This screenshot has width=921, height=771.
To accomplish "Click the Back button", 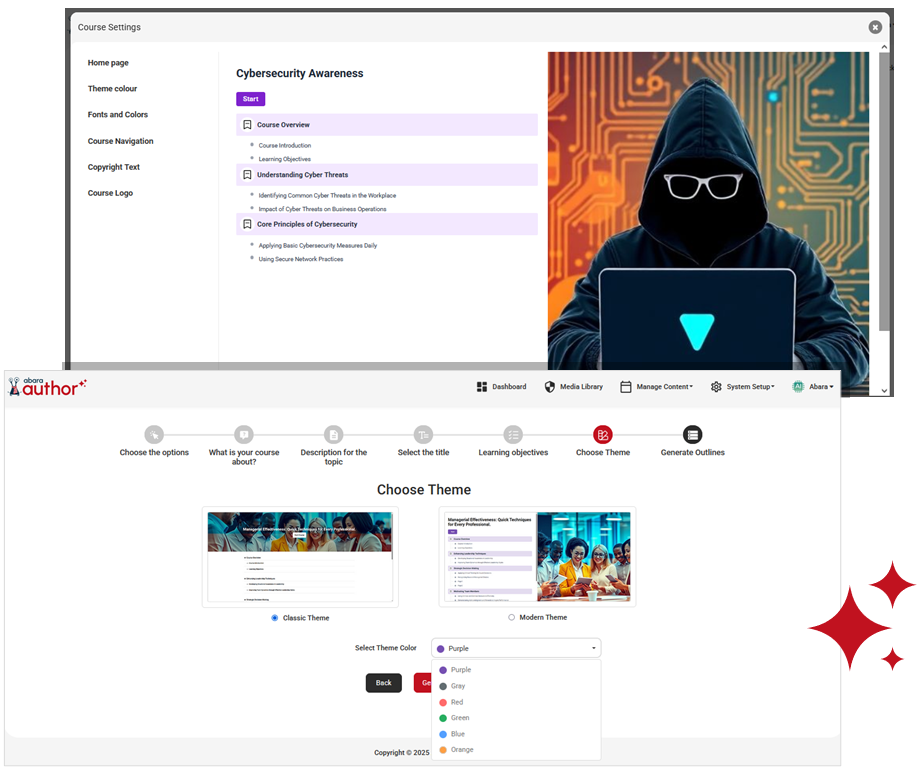I will coord(383,683).
